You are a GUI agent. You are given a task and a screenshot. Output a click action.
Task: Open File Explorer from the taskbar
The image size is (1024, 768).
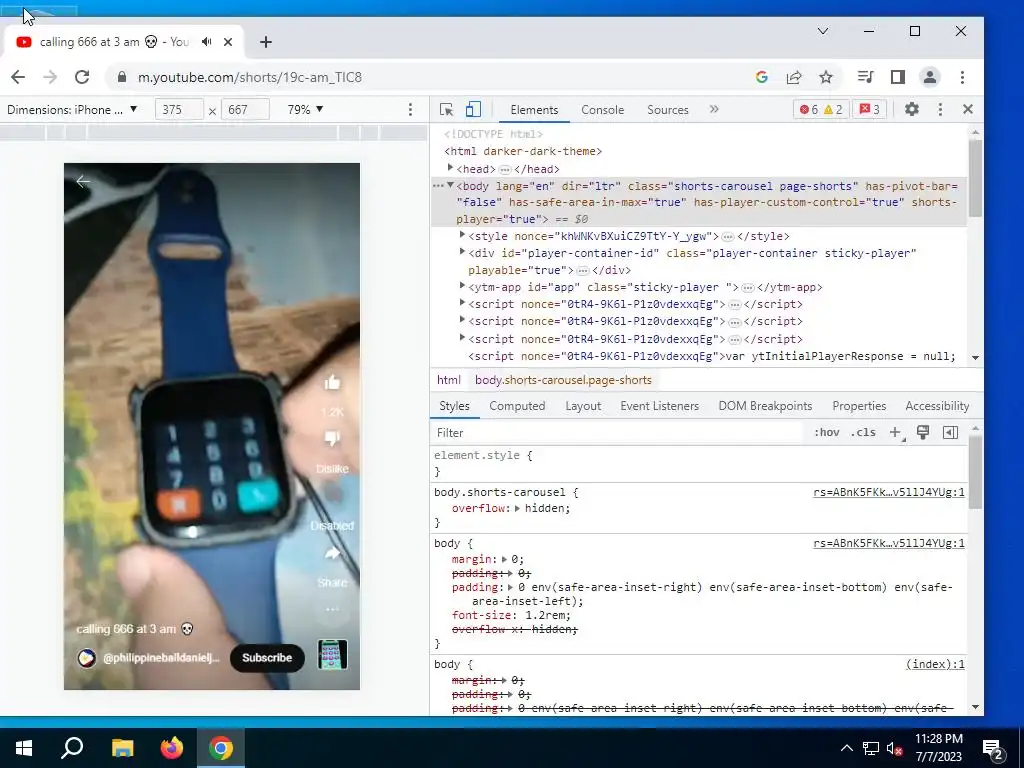point(122,748)
